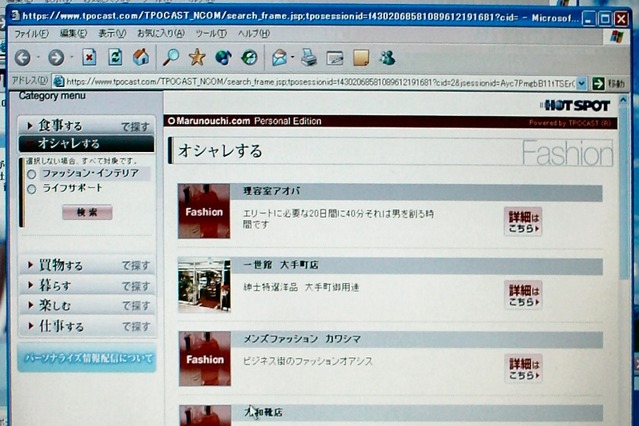Expand the 暮らす category
This screenshot has height=426, width=639.
click(x=87, y=285)
